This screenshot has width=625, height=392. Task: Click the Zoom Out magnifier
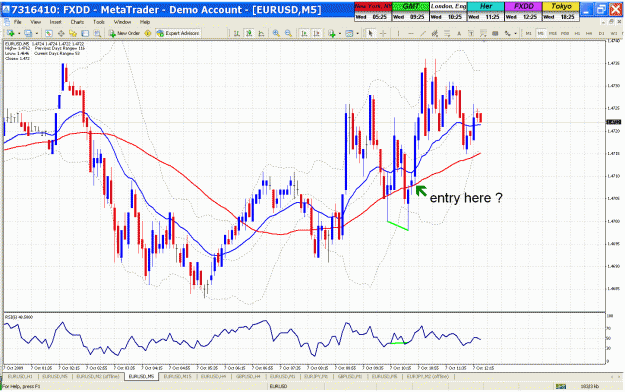click(288, 33)
